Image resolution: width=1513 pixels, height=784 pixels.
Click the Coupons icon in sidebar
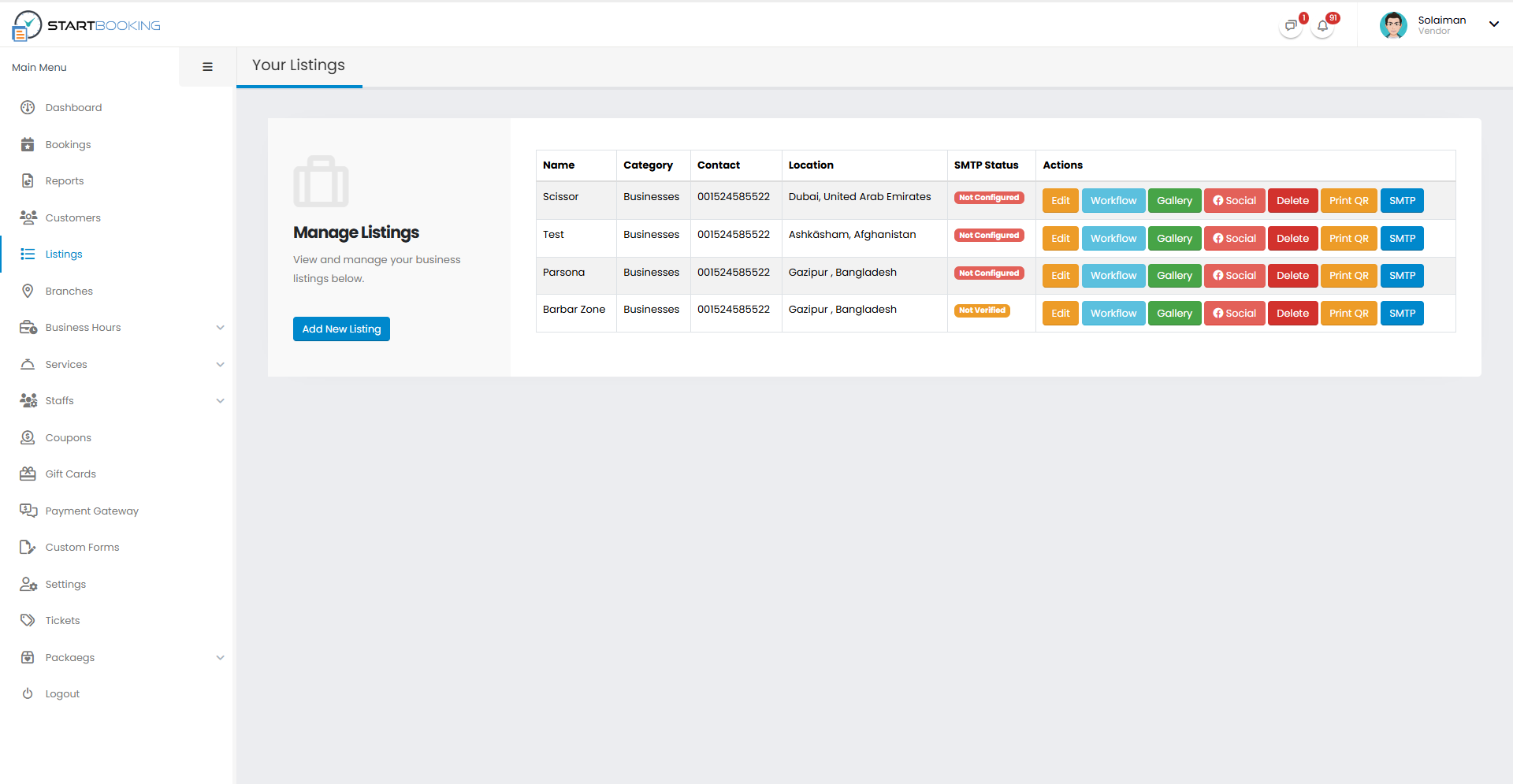pos(28,438)
